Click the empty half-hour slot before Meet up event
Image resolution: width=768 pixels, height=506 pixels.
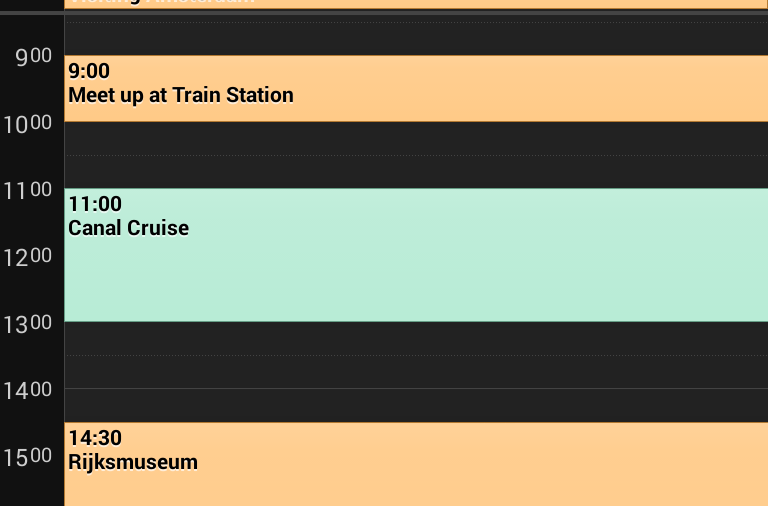[x=416, y=38]
